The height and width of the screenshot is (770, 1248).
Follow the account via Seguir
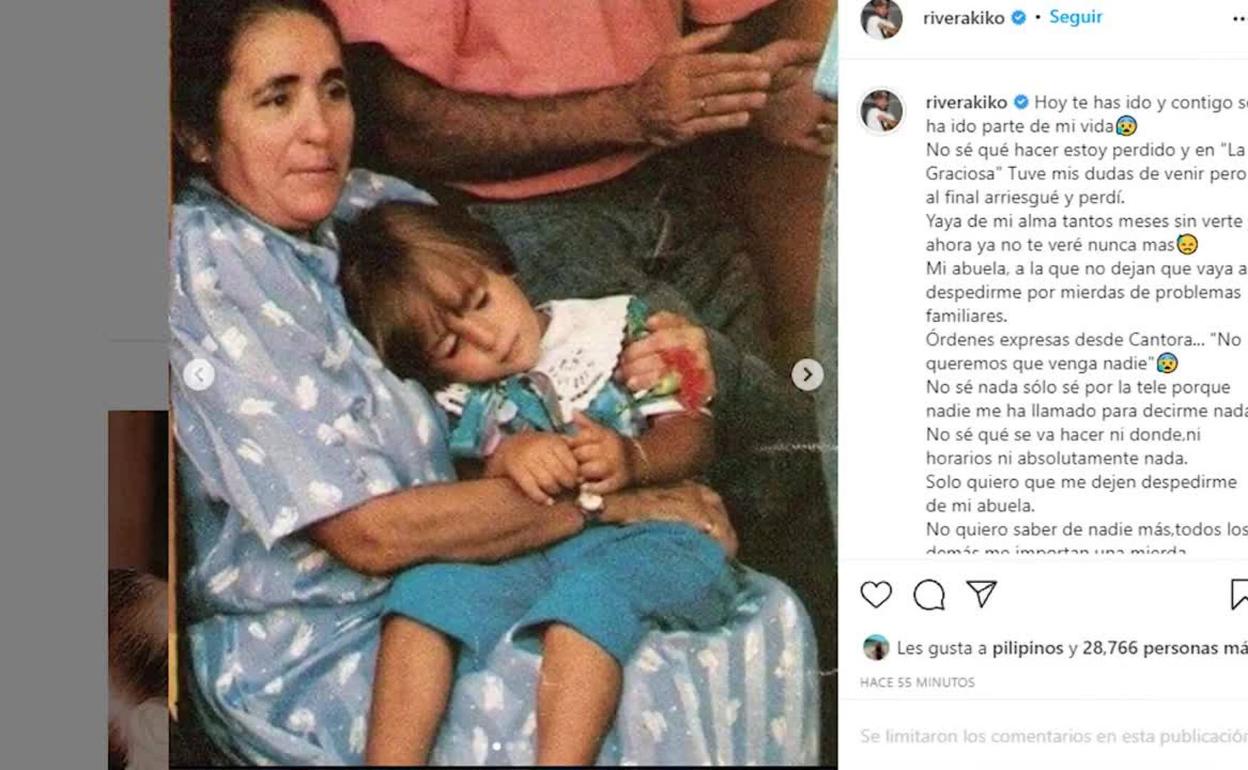pos(1076,17)
